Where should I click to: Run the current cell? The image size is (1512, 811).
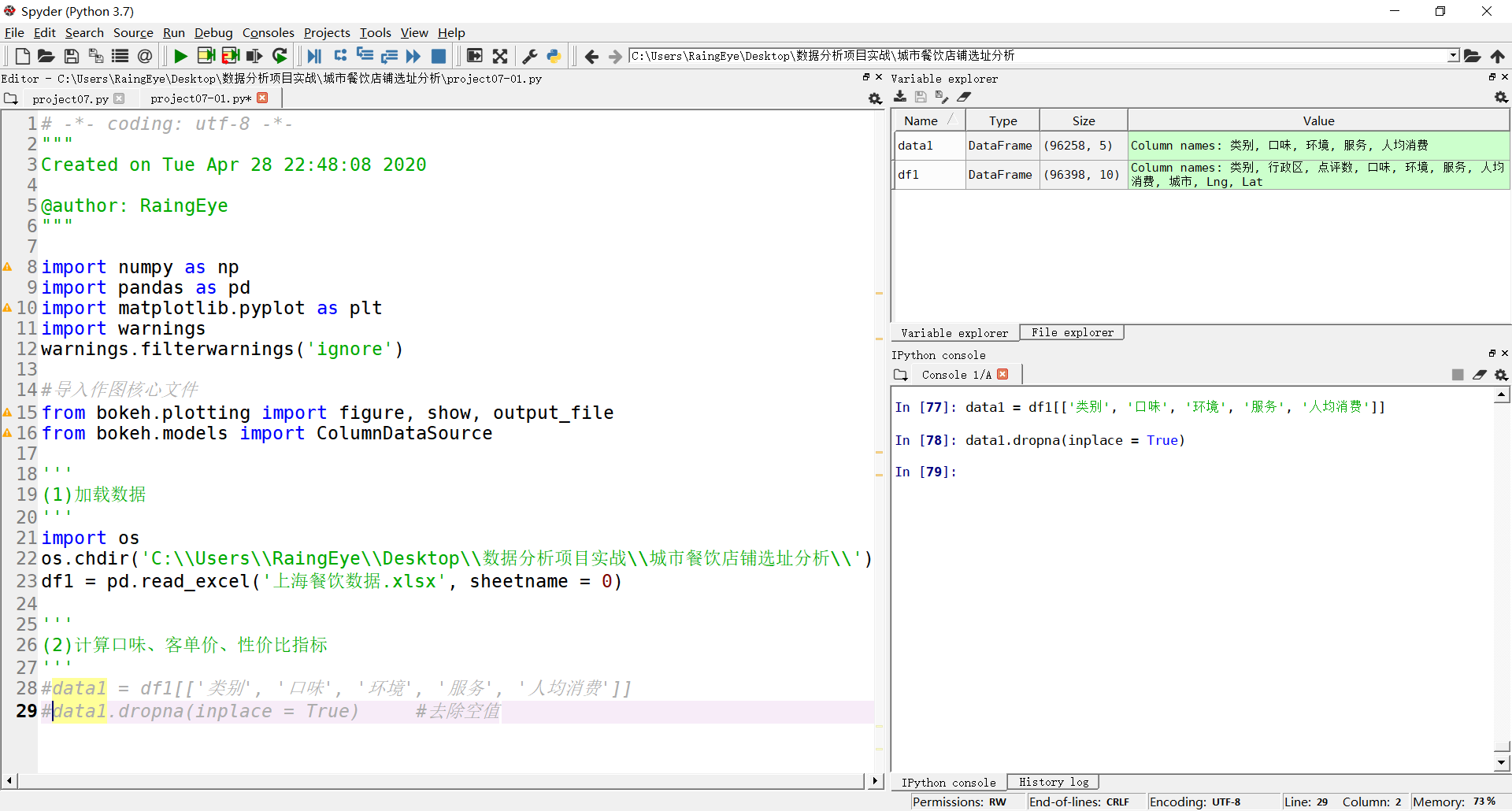pos(206,56)
